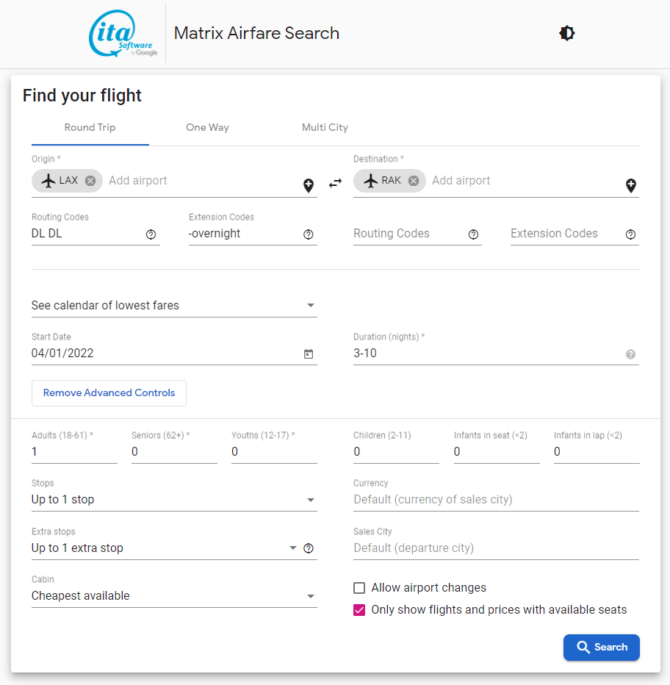670x685 pixels.
Task: Remove RAK from destination field
Action: 414,181
